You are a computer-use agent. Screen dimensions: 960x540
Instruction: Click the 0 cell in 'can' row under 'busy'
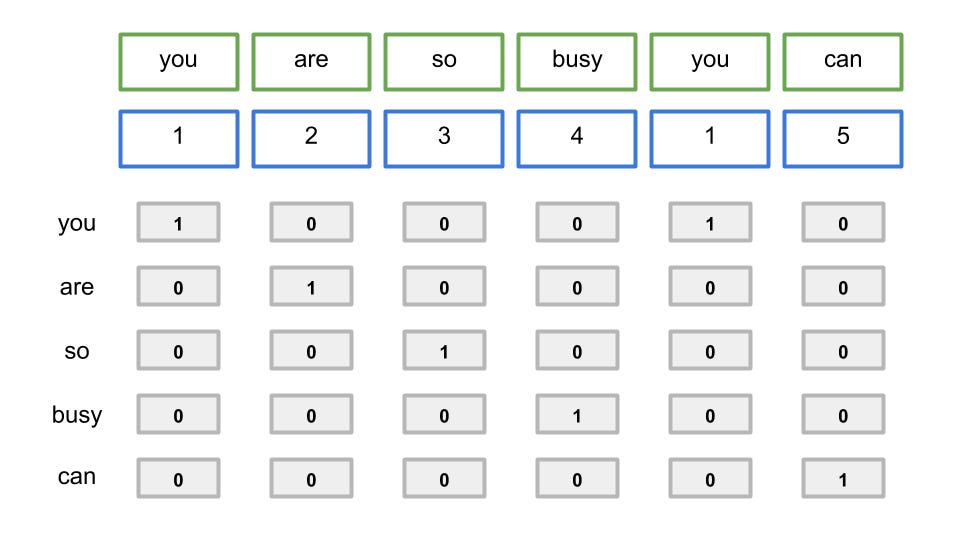577,478
